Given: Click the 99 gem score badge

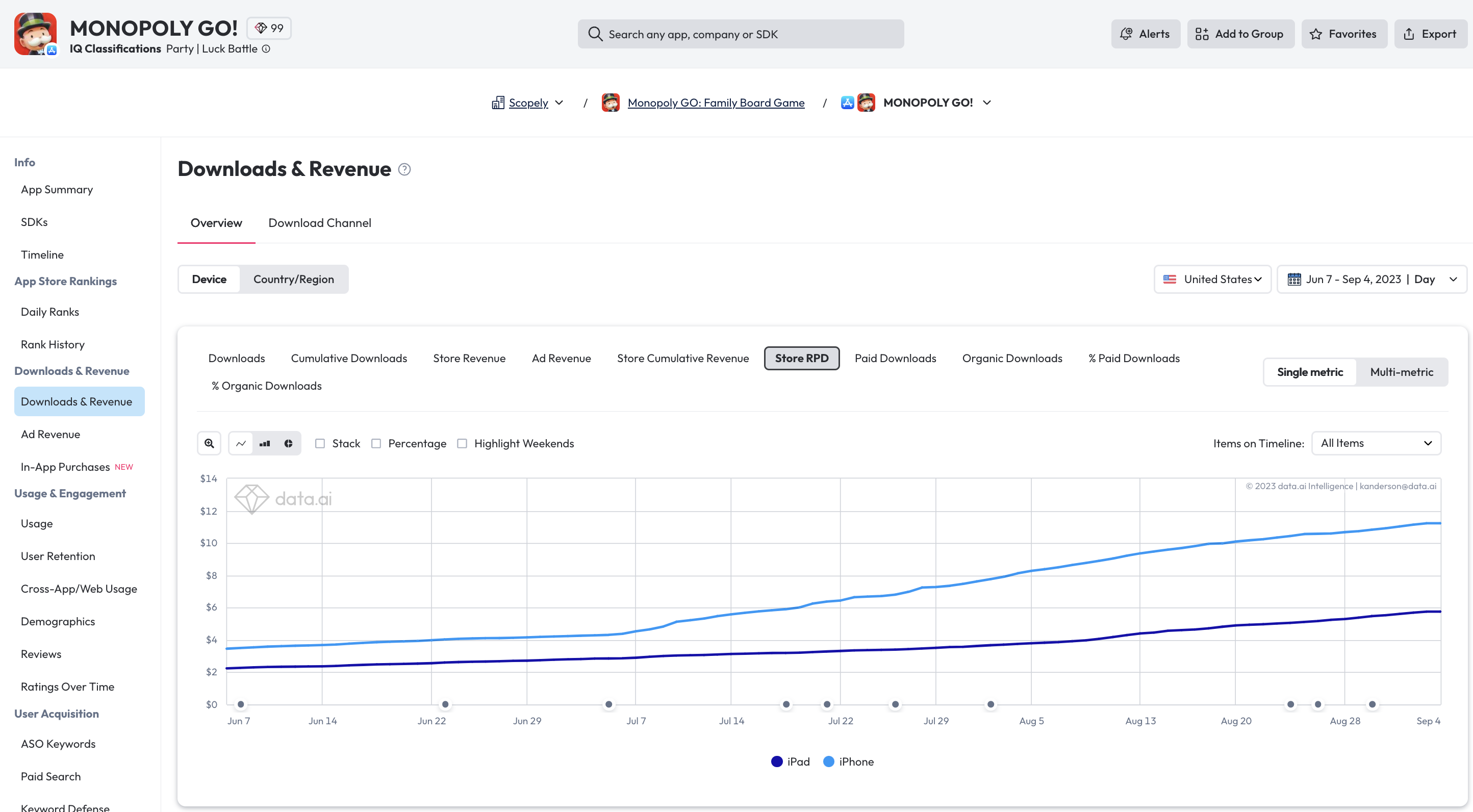Looking at the screenshot, I should tap(269, 28).
